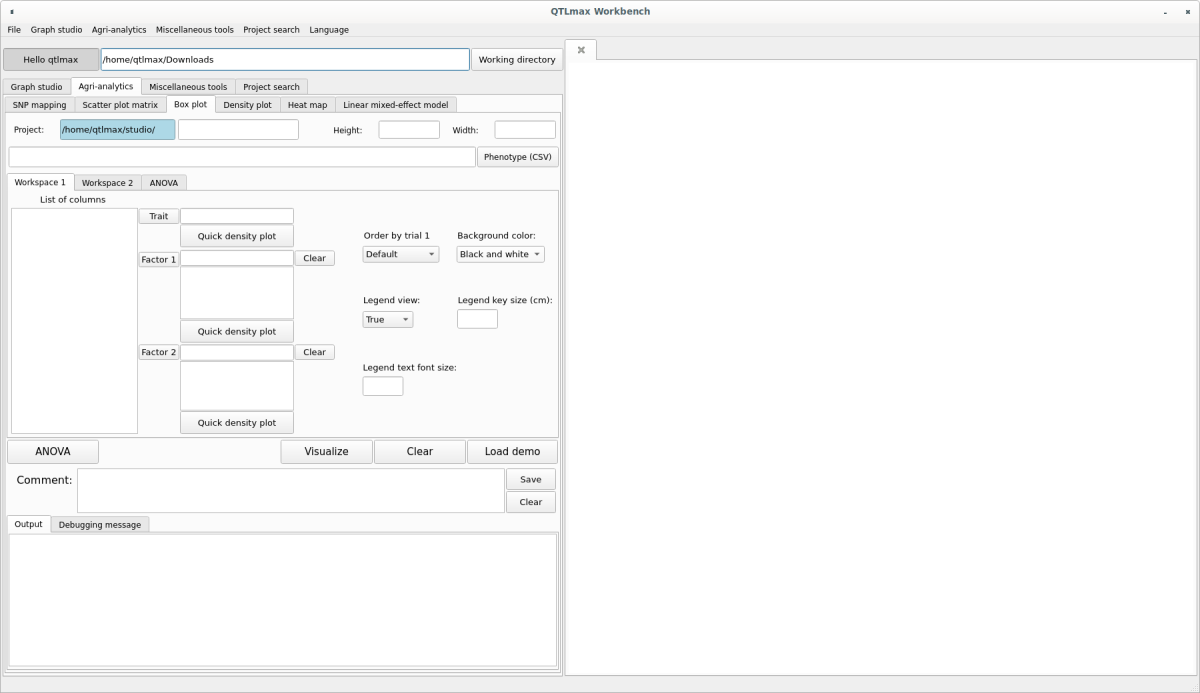1200x693 pixels.
Task: Open the Language menu
Action: pyautogui.click(x=329, y=30)
